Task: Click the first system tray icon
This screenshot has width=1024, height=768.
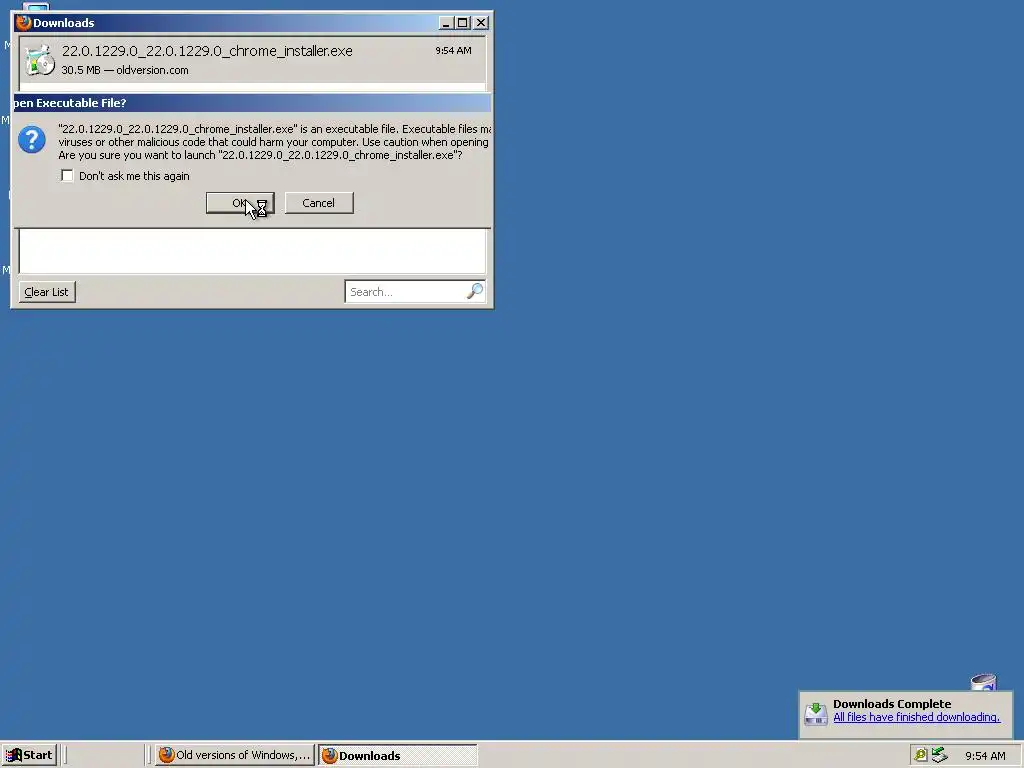Action: click(920, 755)
